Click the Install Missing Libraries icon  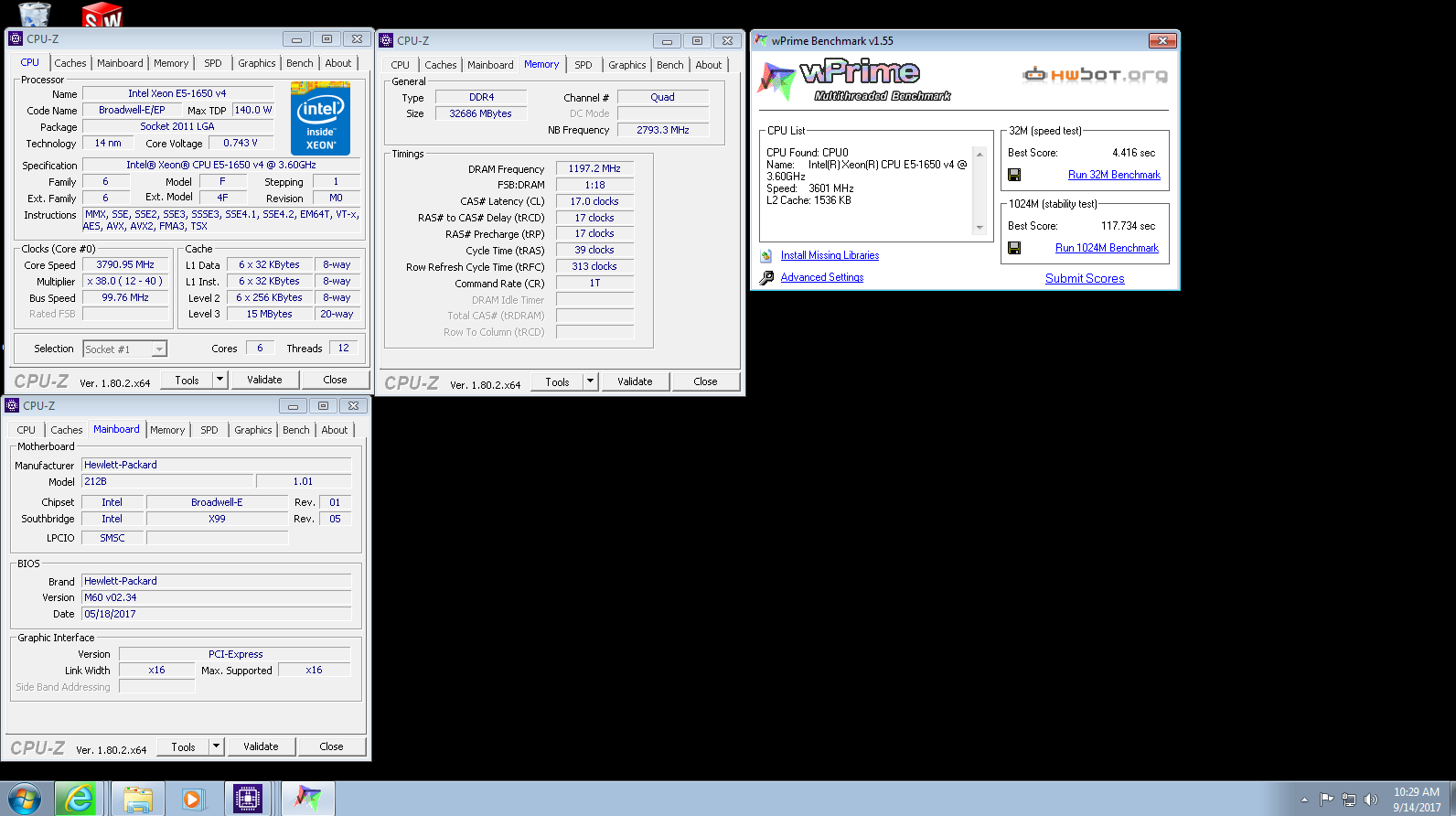tap(766, 256)
